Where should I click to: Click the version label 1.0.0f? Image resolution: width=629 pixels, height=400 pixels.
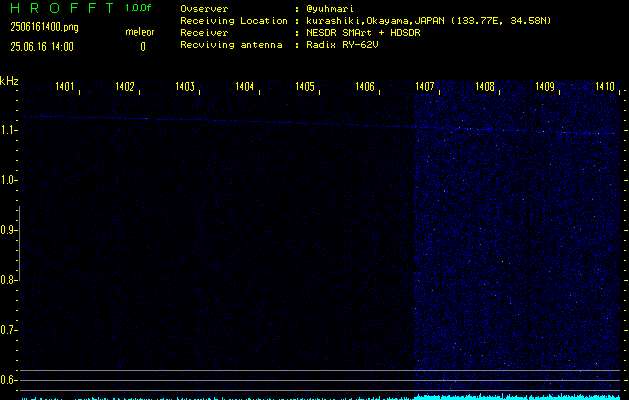(138, 8)
